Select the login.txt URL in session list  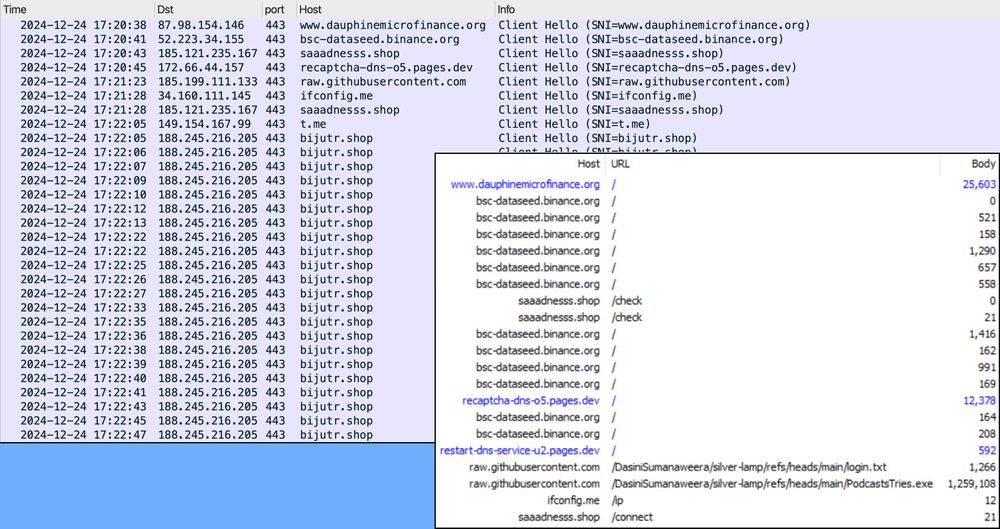click(x=749, y=467)
